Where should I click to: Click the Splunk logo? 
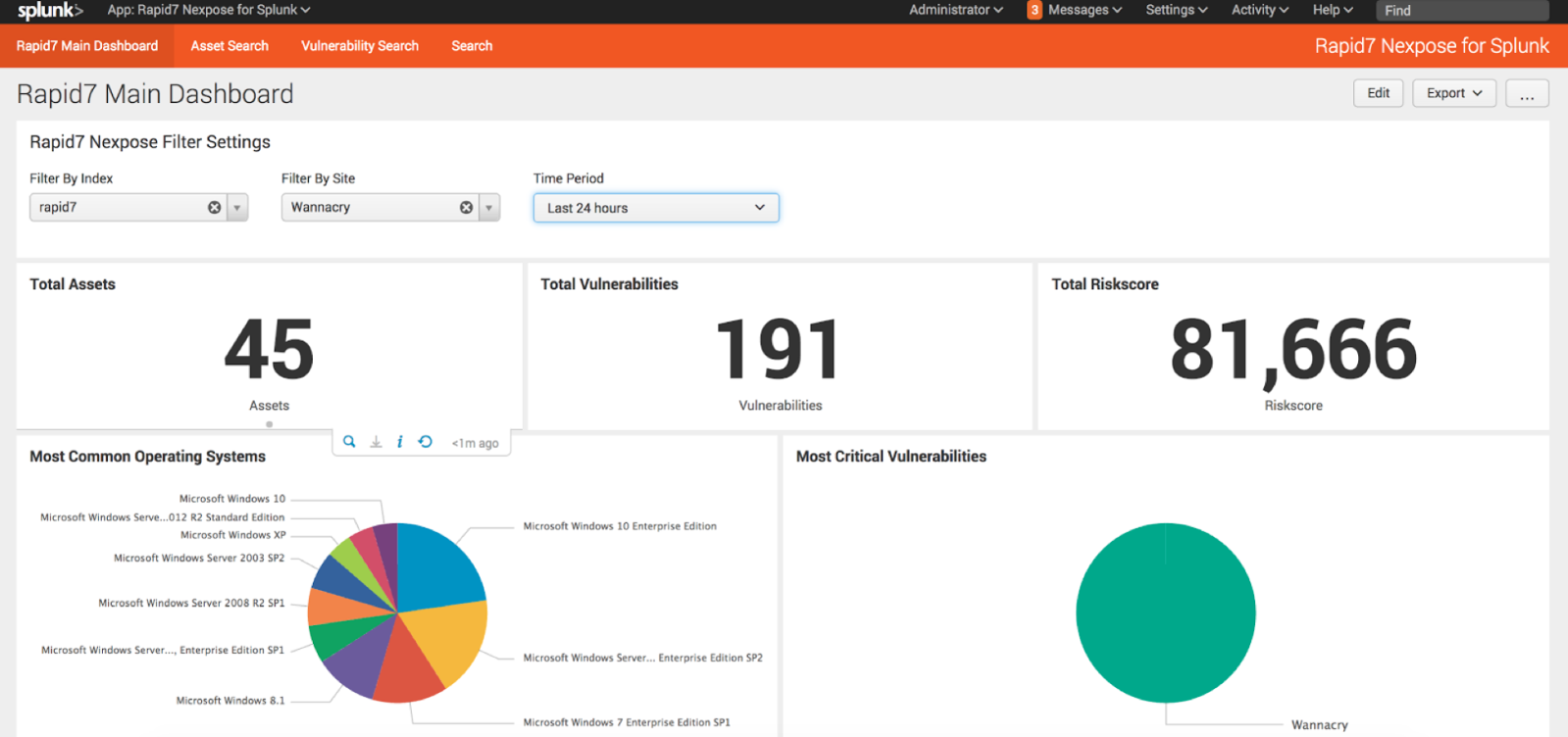50,11
